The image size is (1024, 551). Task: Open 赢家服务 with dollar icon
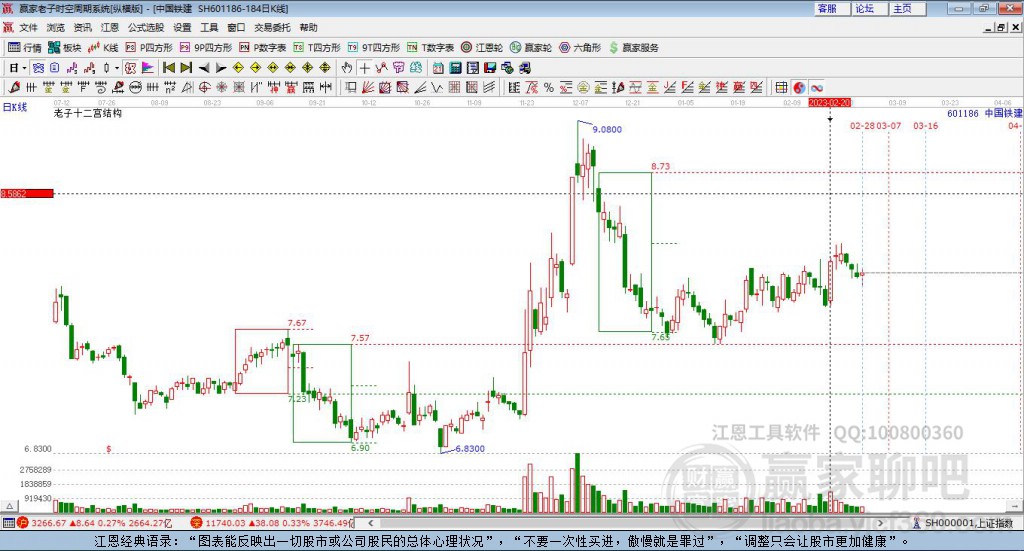(x=633, y=48)
